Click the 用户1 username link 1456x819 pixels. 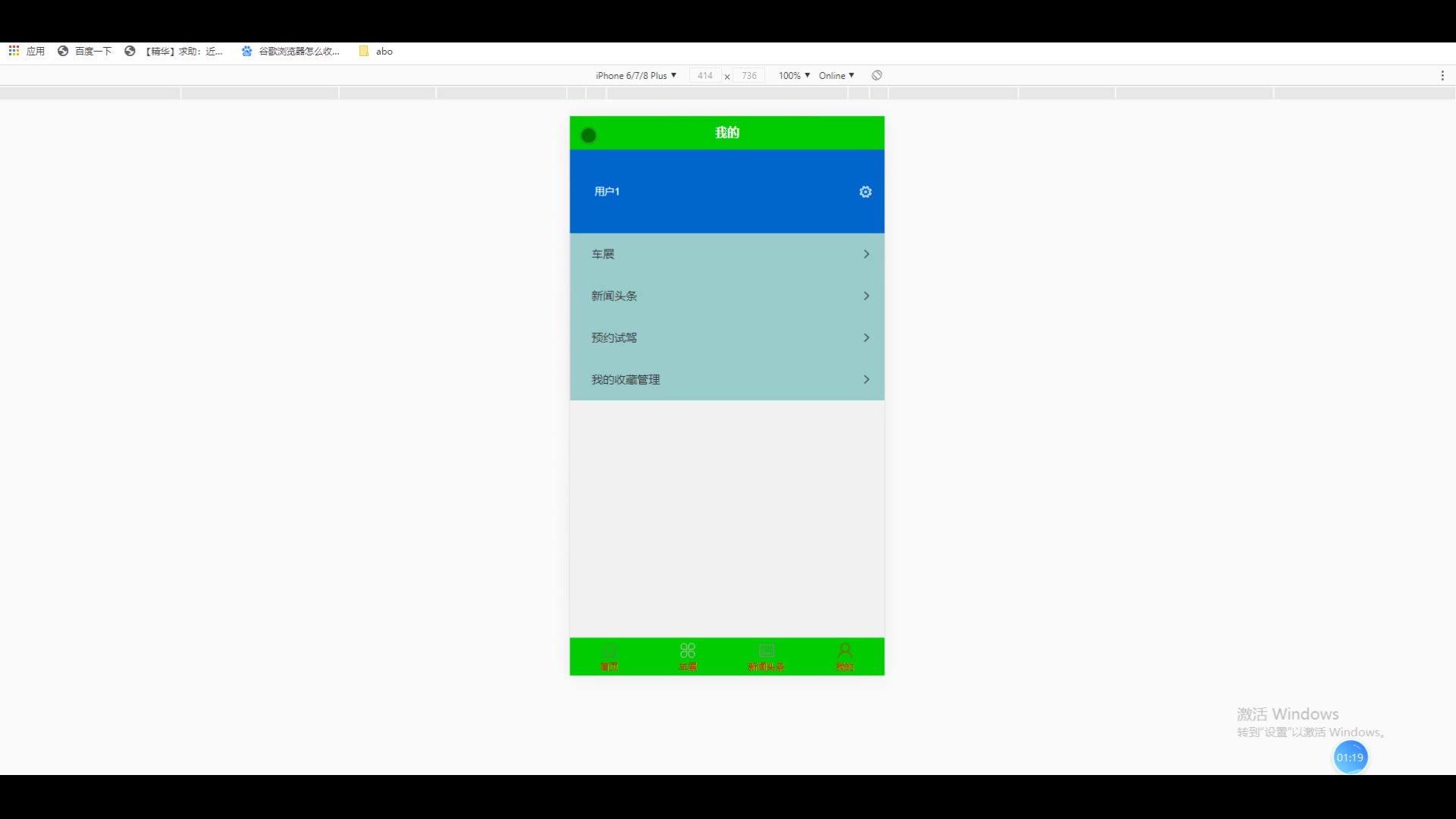click(x=607, y=191)
